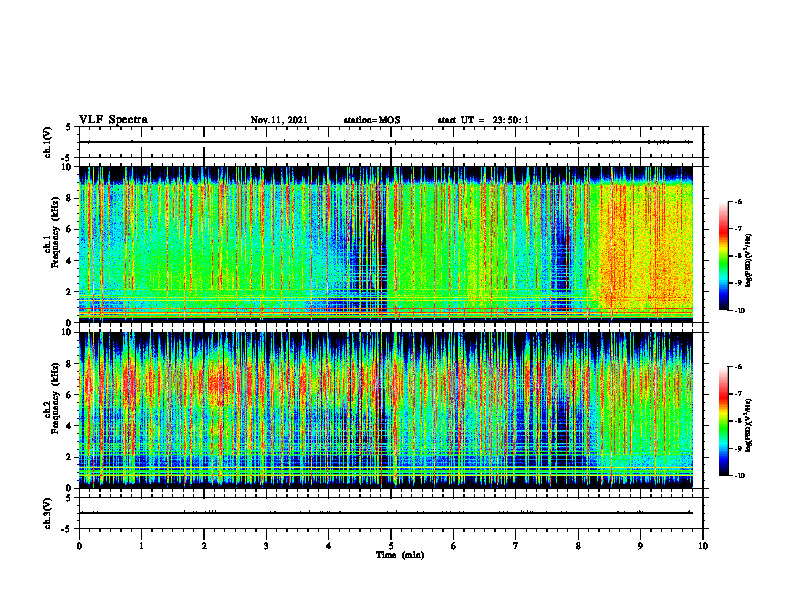Click time axis tick label "10"
Image resolution: width=792 pixels, height=612 pixels.
point(703,546)
